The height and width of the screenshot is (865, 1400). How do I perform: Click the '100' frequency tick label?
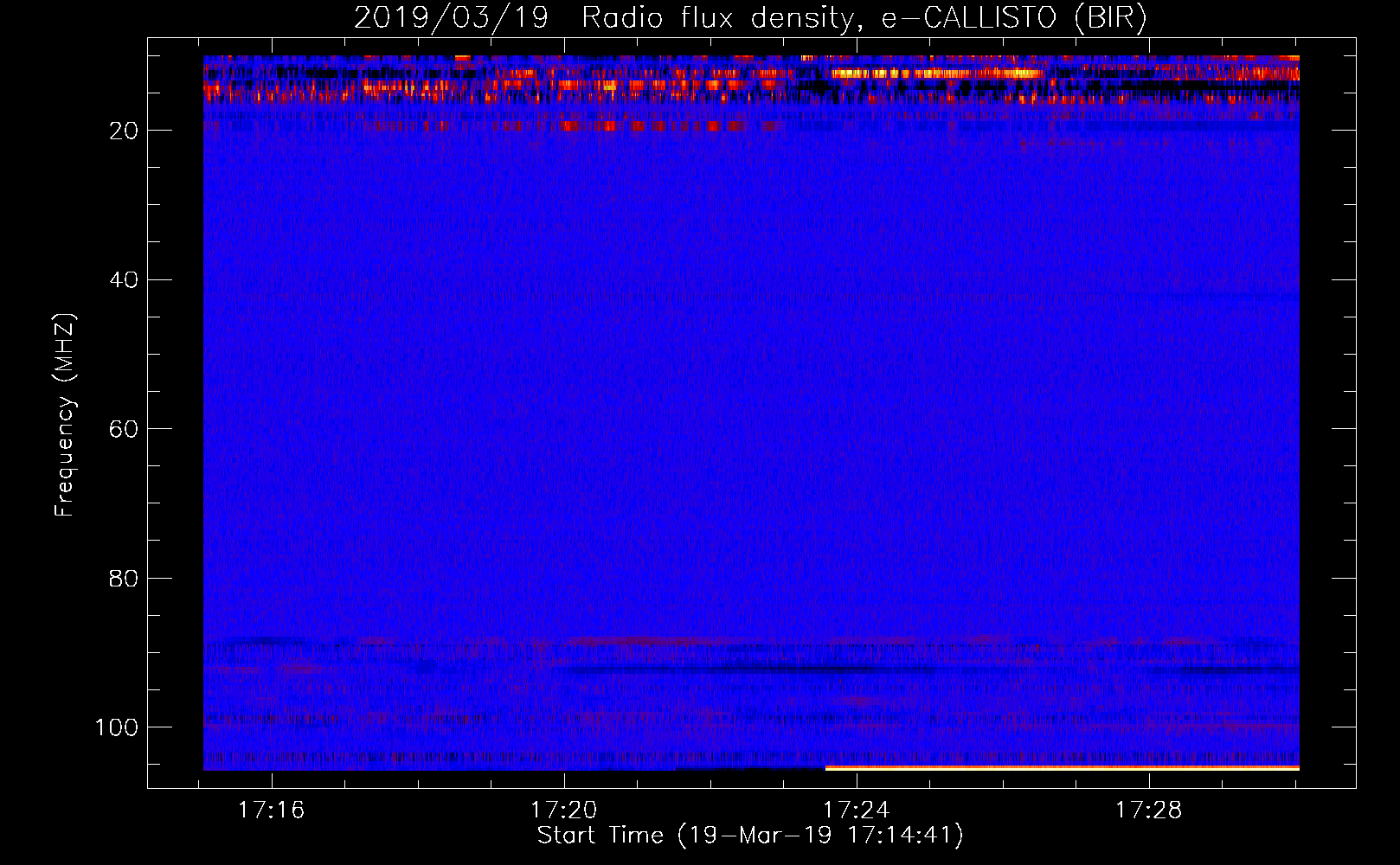[117, 727]
